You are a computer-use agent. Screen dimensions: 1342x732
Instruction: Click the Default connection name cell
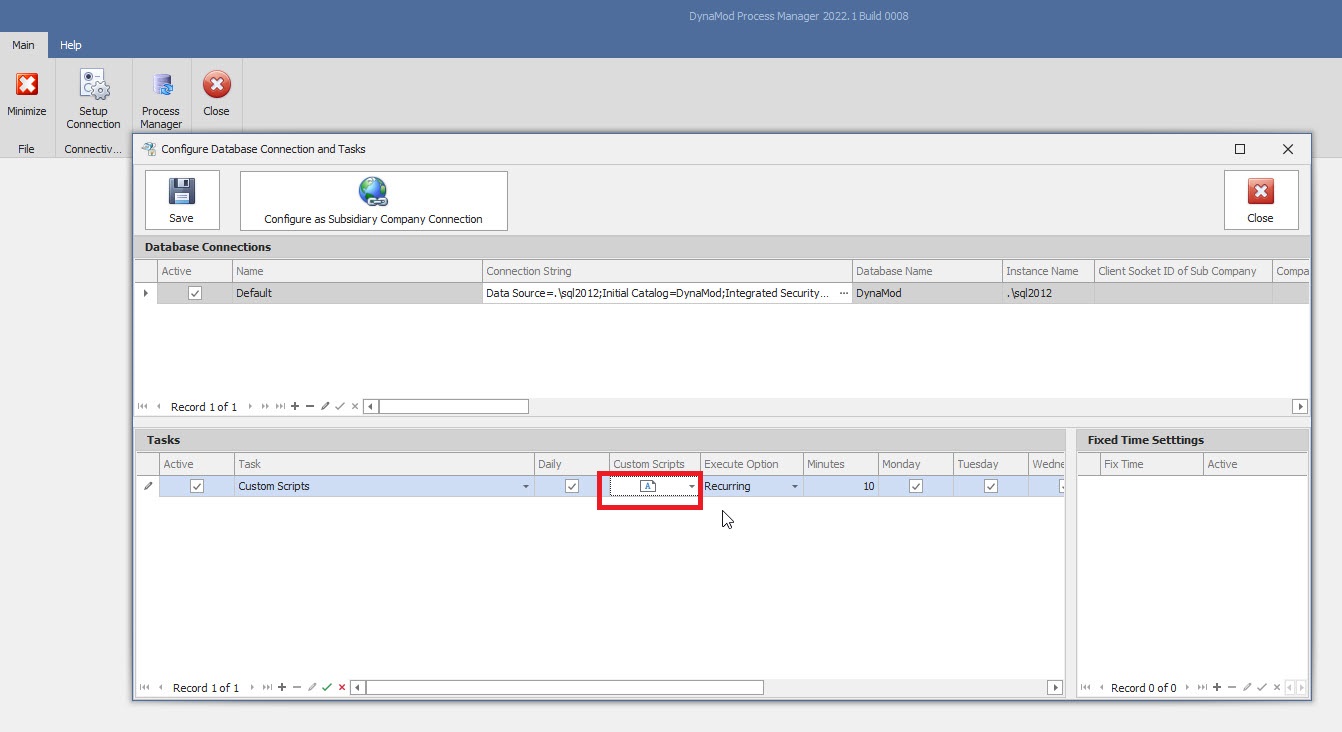[x=357, y=293]
